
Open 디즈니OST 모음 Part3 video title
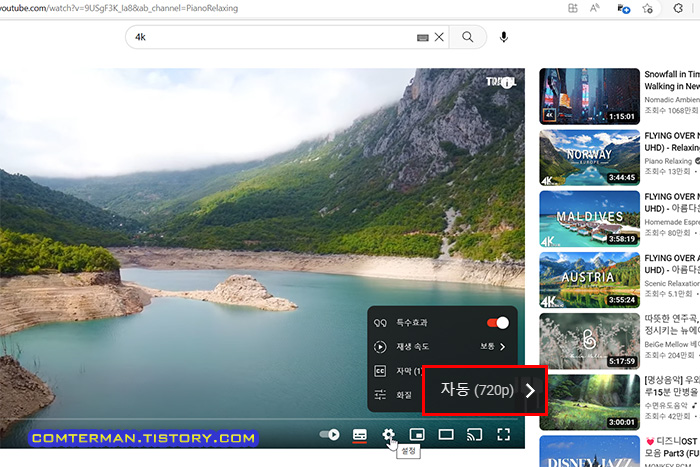tap(673, 447)
